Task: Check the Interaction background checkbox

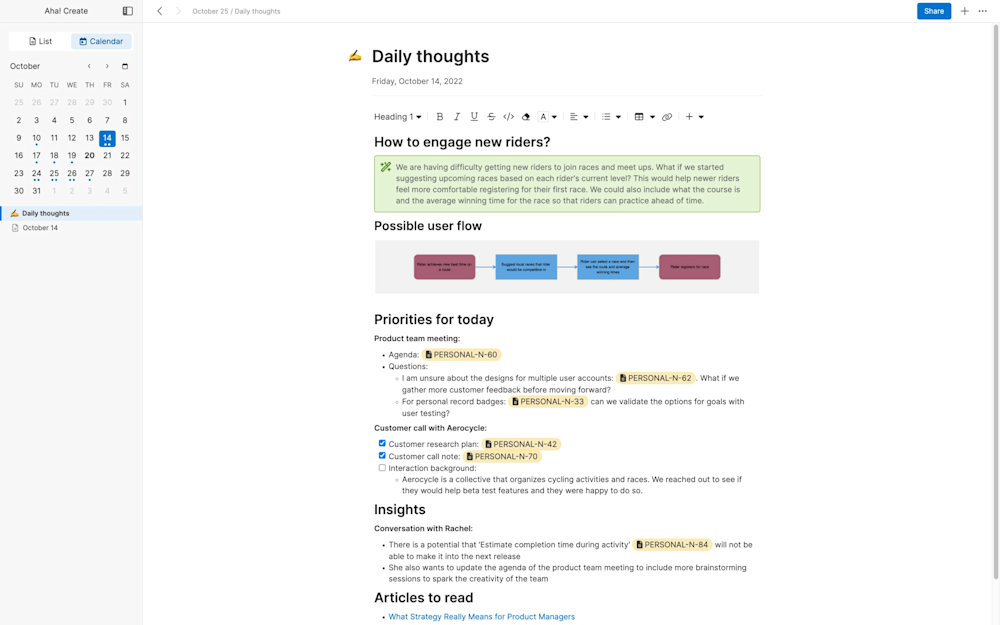Action: tap(382, 467)
